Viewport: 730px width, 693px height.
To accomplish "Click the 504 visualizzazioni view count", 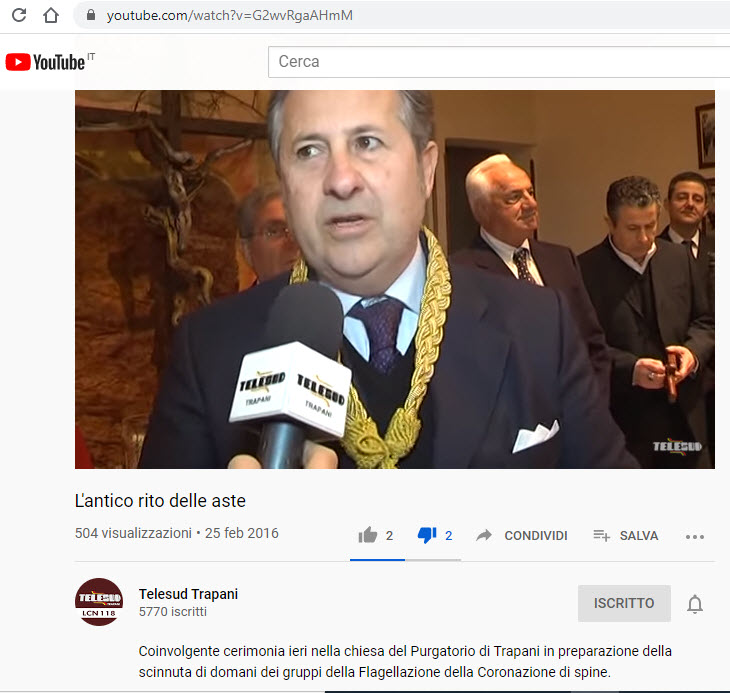I will coord(133,533).
